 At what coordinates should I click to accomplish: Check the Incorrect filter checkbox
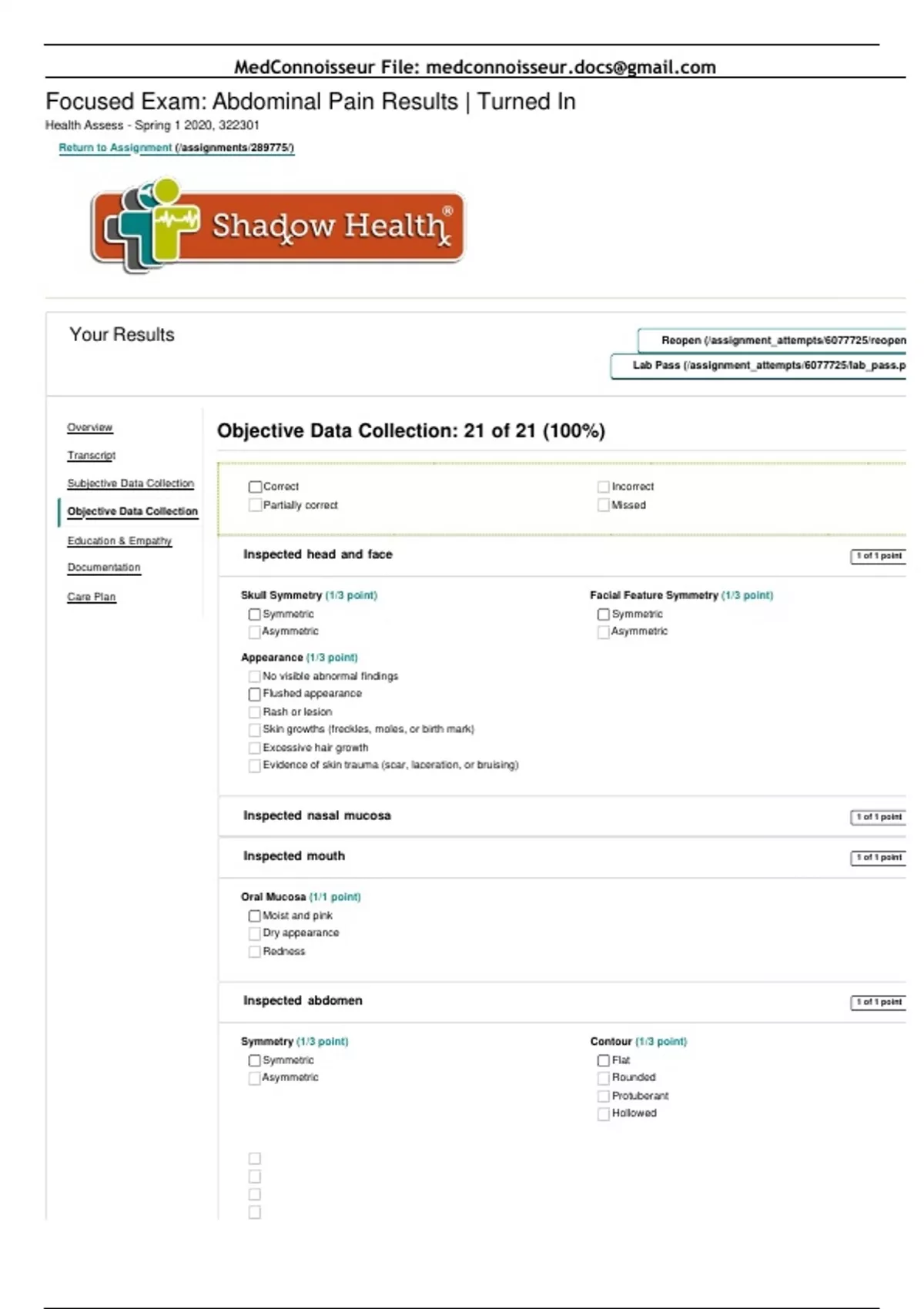[604, 487]
